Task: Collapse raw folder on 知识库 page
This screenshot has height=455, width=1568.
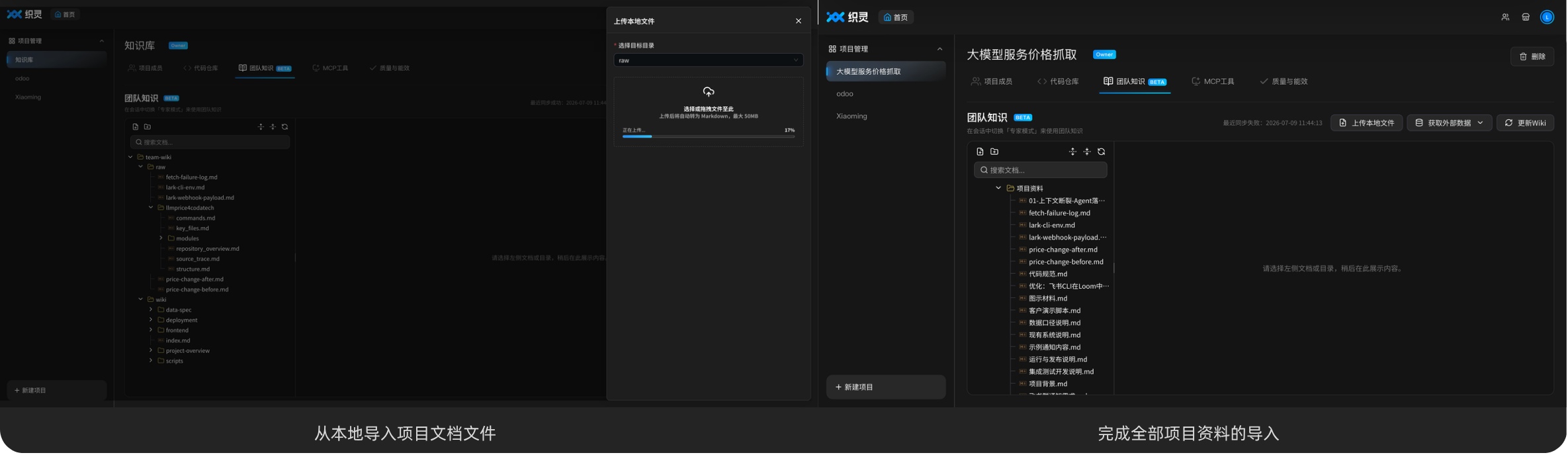Action: (140, 167)
